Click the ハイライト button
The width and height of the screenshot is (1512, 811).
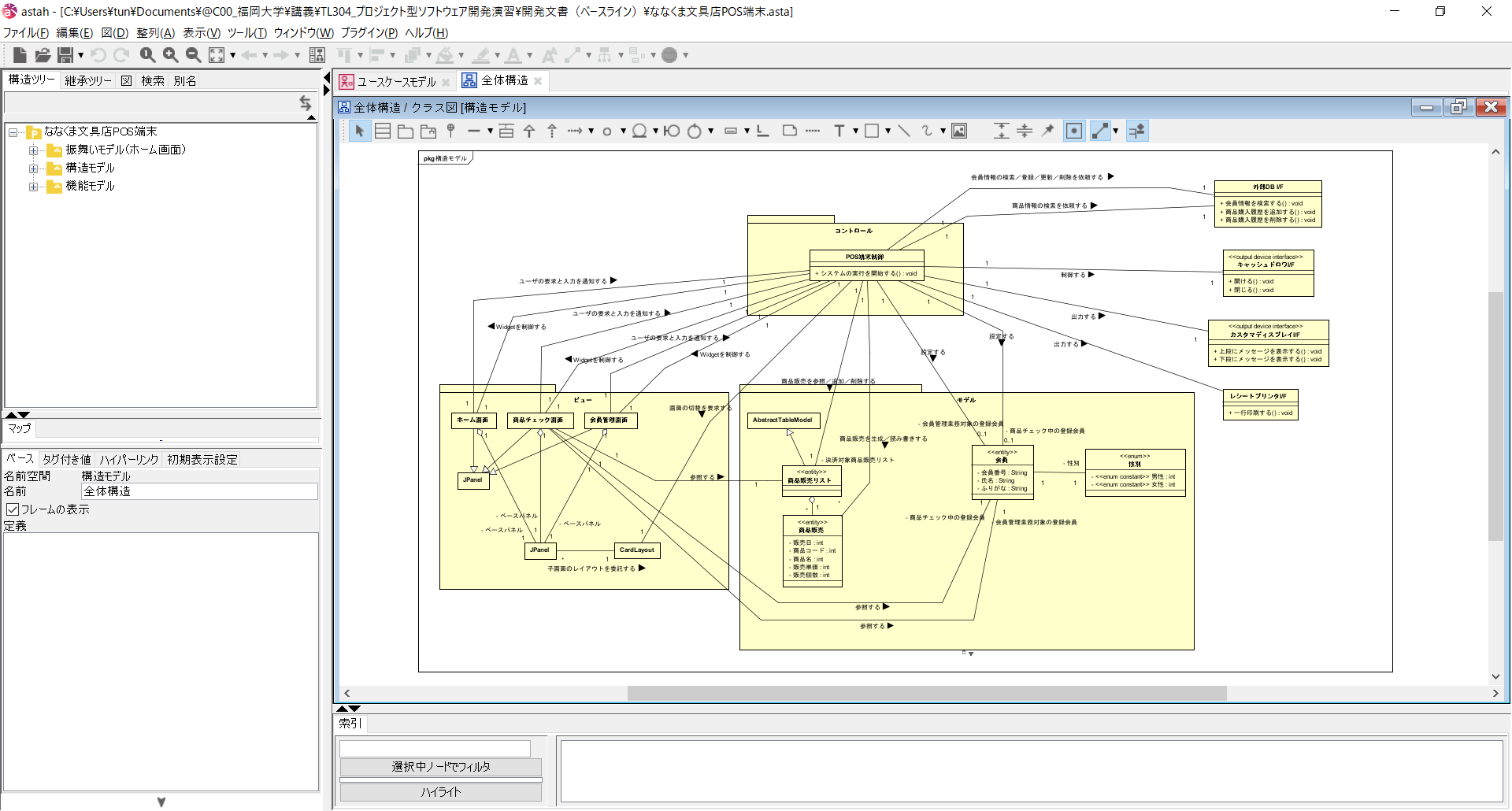click(x=441, y=791)
